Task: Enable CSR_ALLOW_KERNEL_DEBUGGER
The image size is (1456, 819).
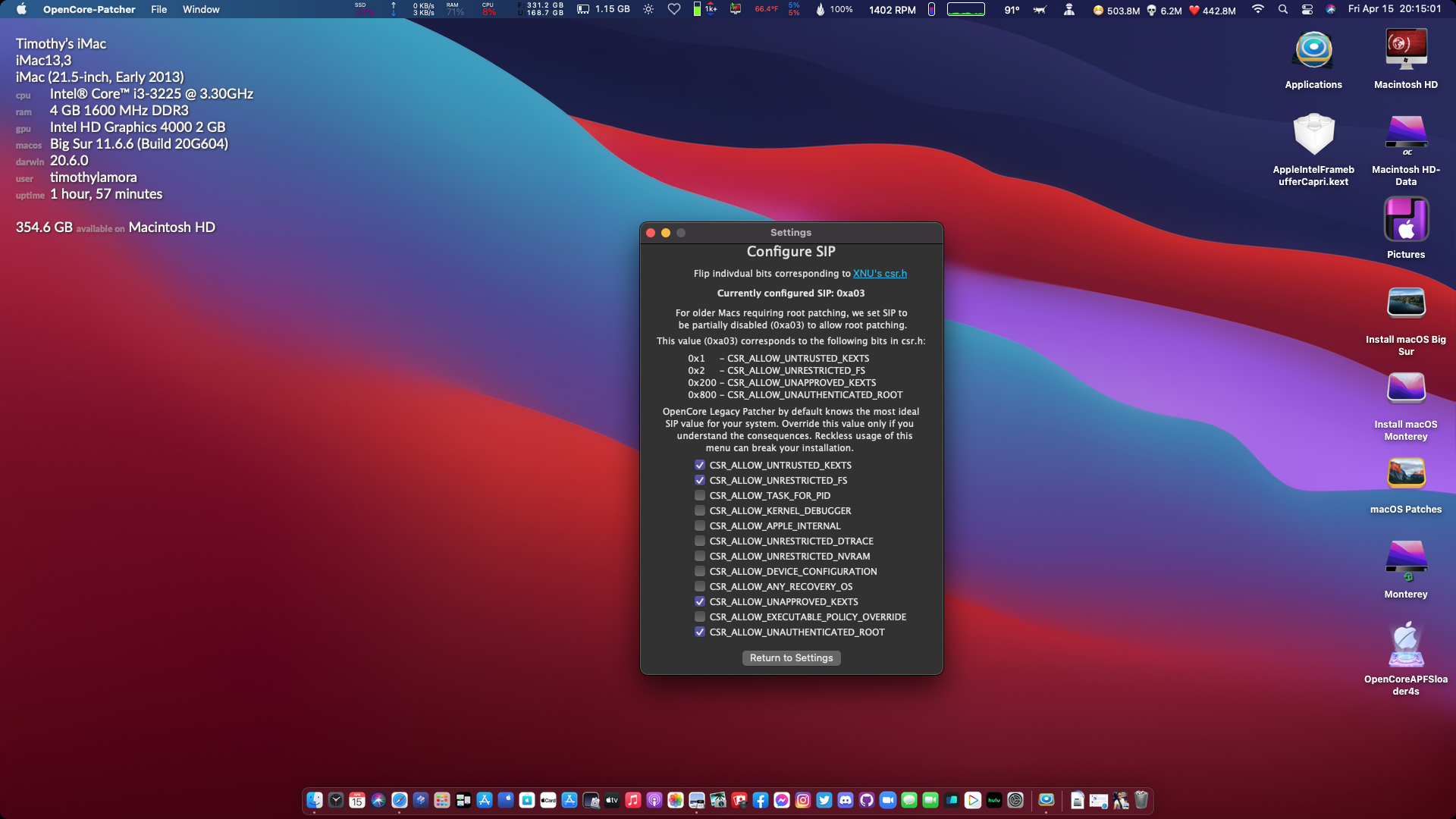Action: (700, 510)
